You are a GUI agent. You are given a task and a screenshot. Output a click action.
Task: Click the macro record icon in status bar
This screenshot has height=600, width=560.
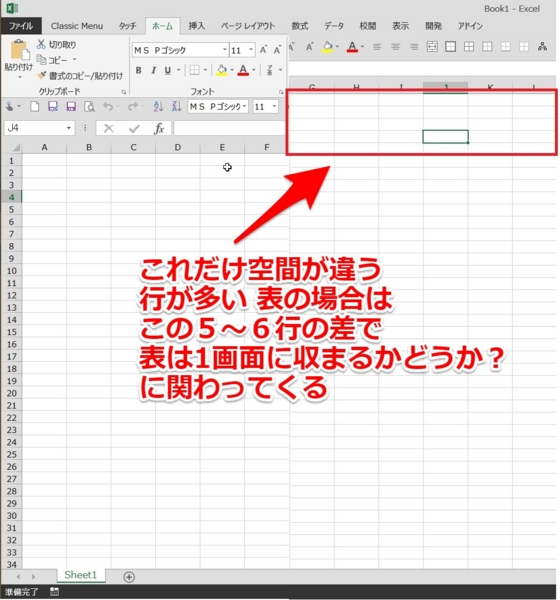[x=54, y=592]
